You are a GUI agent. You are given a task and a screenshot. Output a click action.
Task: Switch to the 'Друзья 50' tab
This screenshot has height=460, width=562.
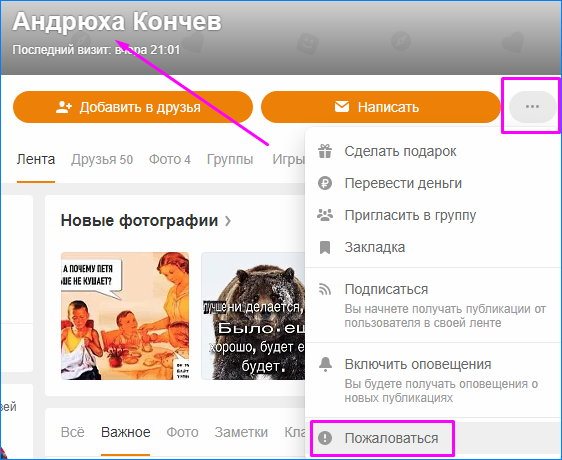tap(102, 159)
